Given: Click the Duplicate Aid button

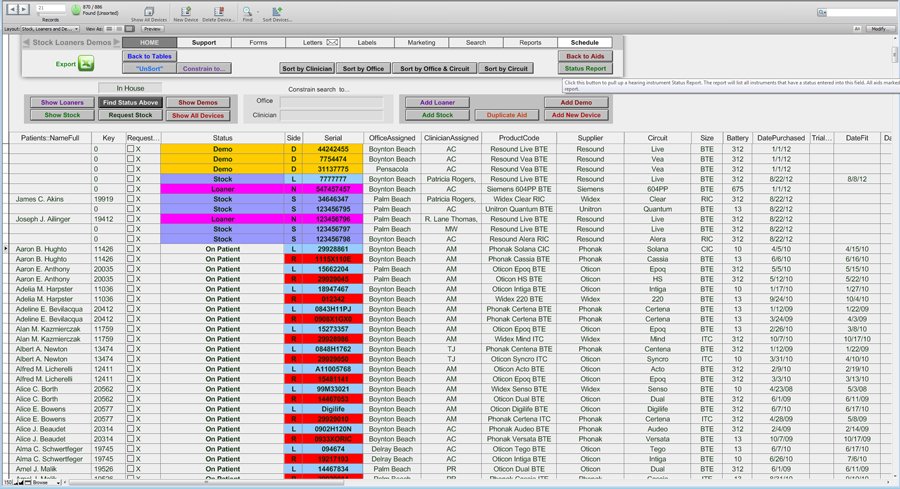Looking at the screenshot, I should [507, 115].
